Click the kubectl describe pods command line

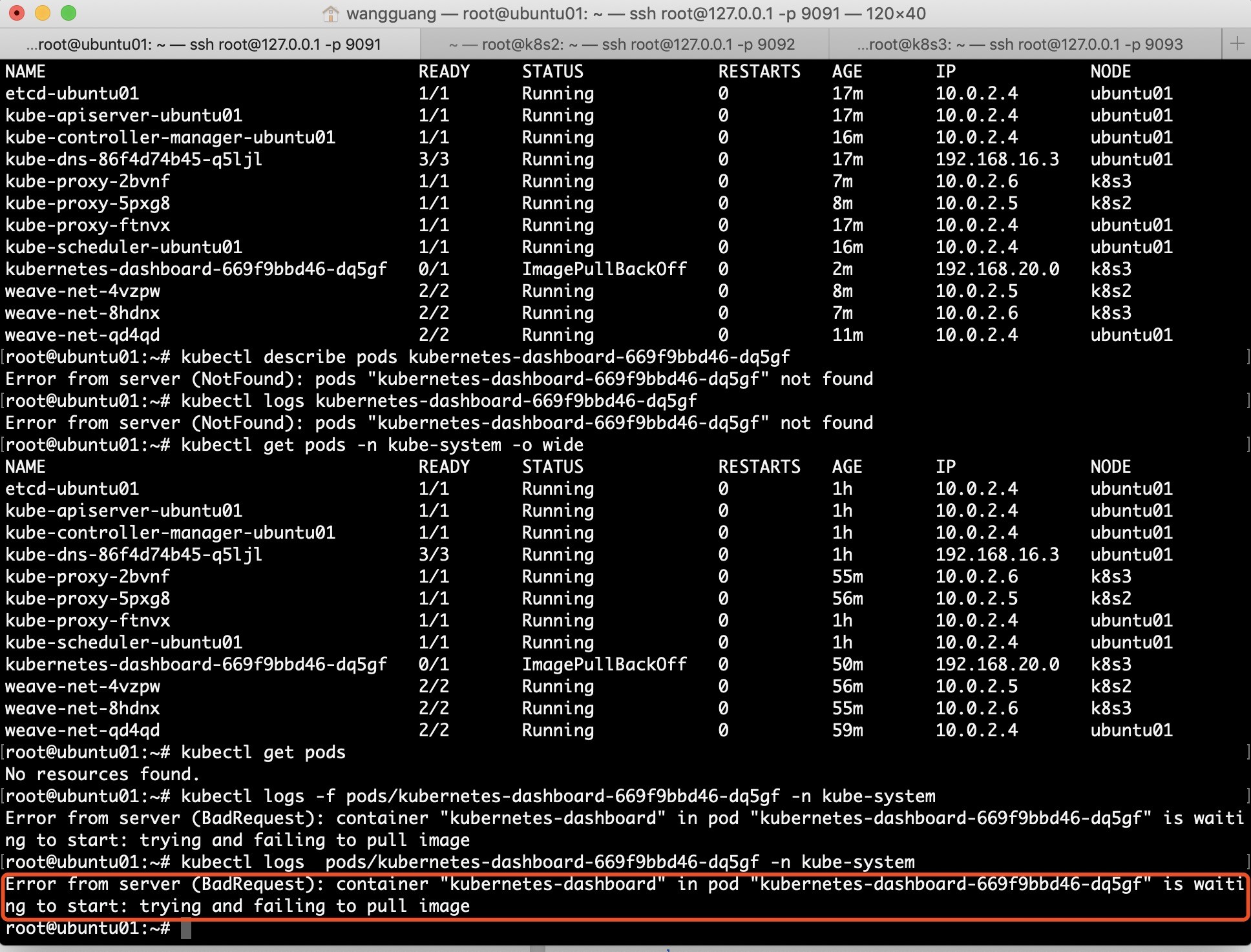(485, 357)
